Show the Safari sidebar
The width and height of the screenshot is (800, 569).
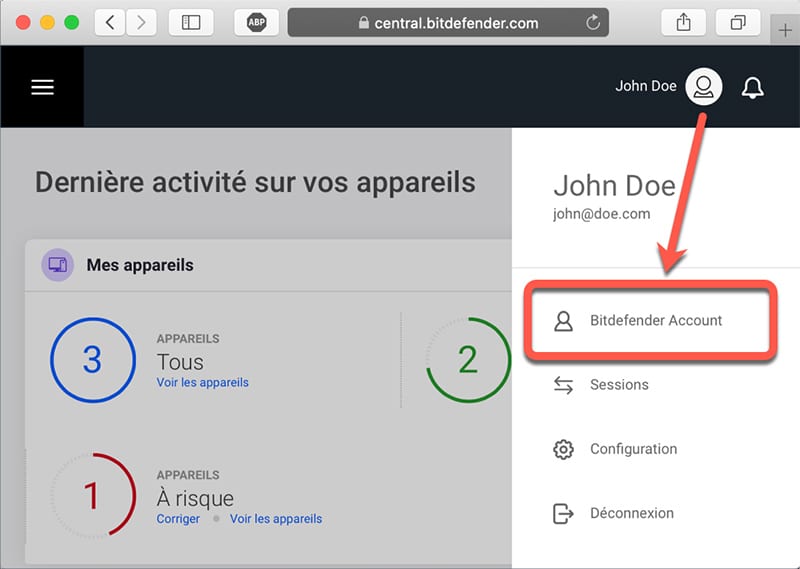click(191, 22)
